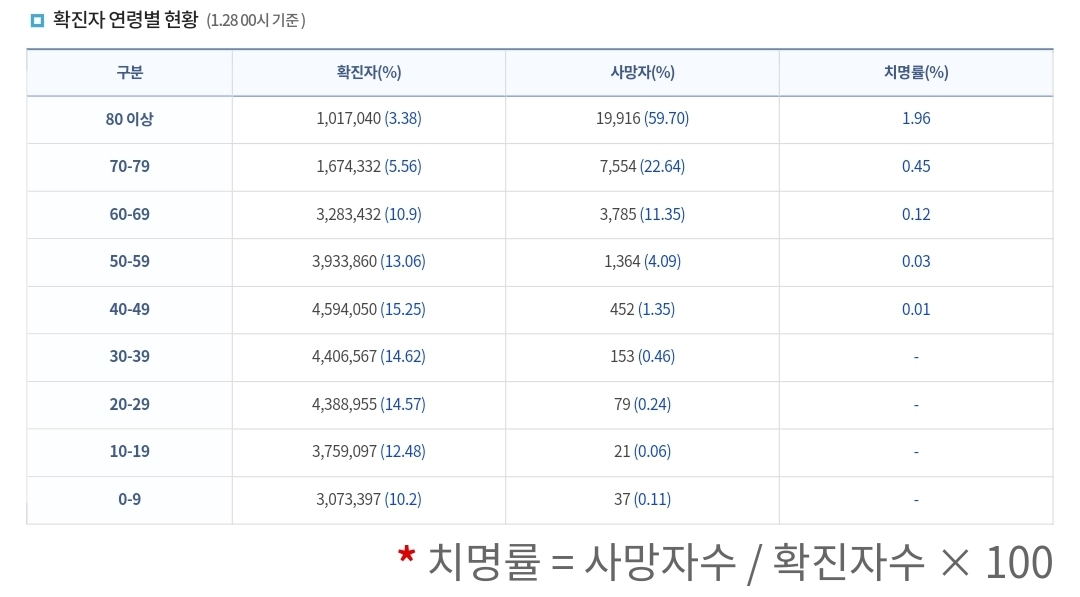Viewport: 1080px width, 597px height.
Task: Click confirmed cases cell 4,406,567 (14.62)
Action: (368, 357)
